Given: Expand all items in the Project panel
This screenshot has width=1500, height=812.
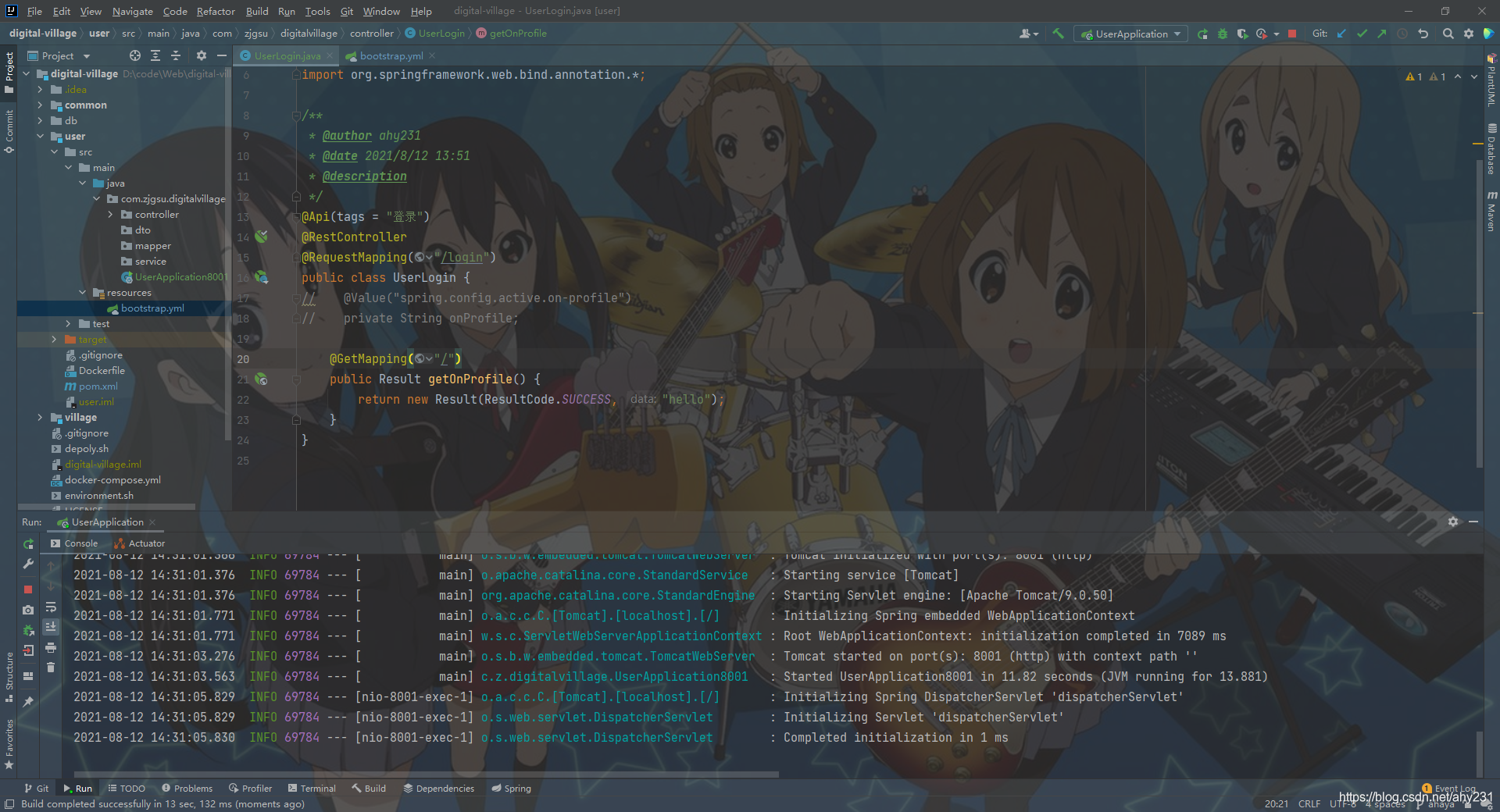Looking at the screenshot, I should click(155, 55).
